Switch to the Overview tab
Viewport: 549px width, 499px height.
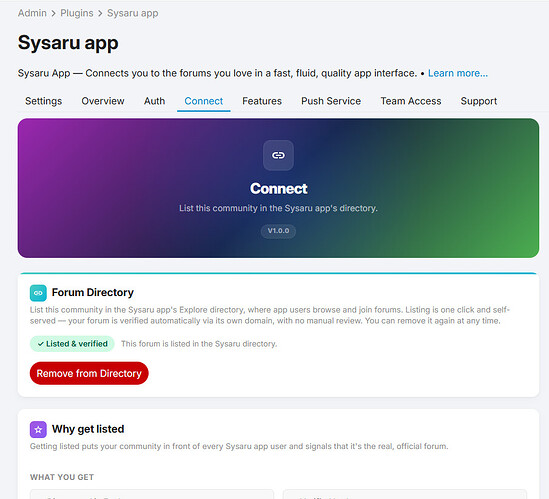103,101
